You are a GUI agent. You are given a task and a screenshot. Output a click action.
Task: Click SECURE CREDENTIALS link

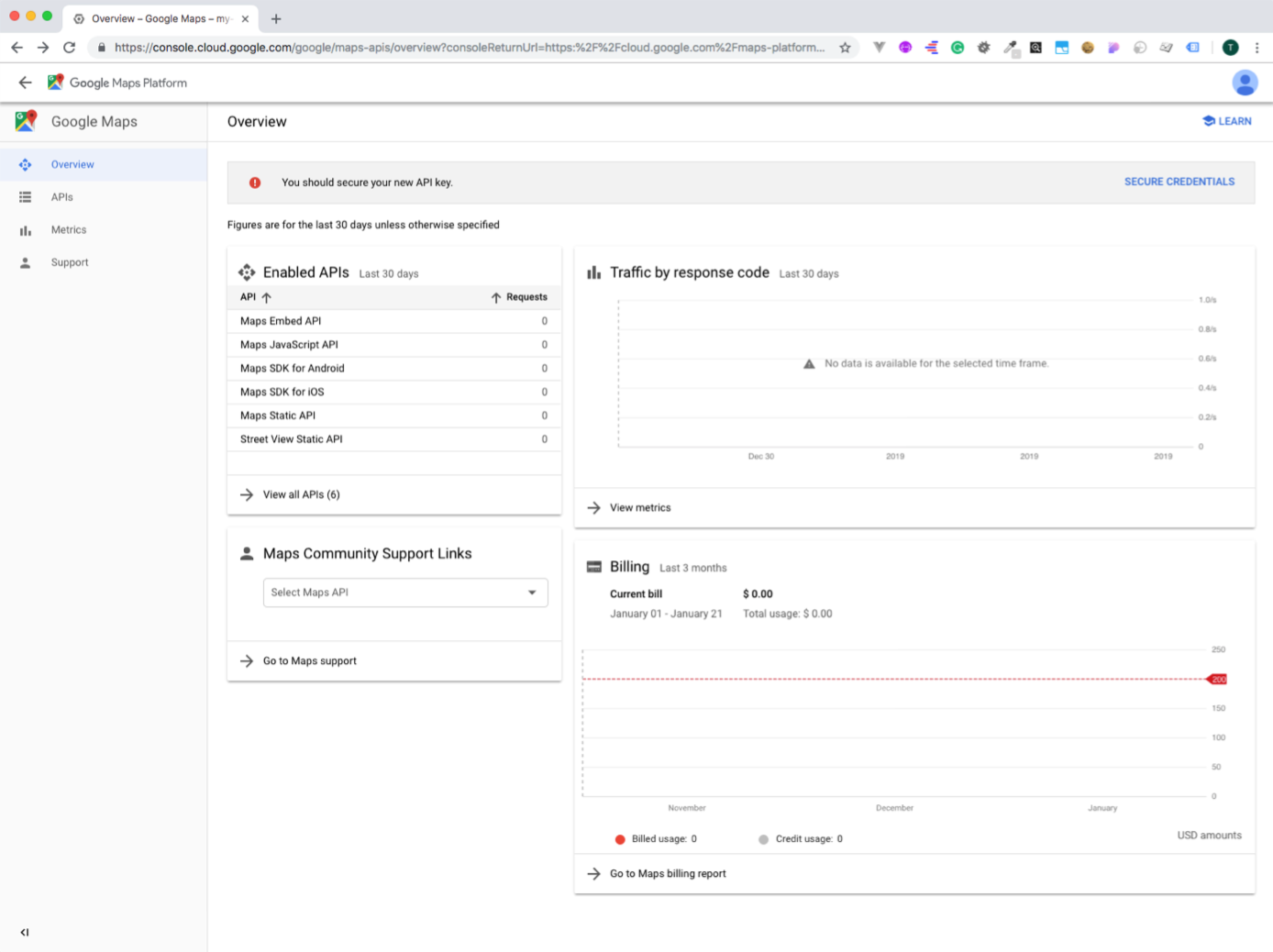pyautogui.click(x=1179, y=182)
